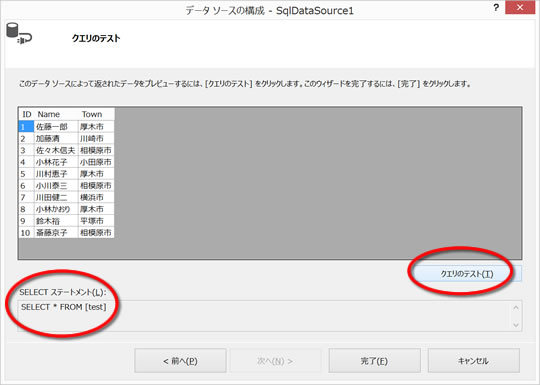Select the Town column header

[x=96, y=114]
